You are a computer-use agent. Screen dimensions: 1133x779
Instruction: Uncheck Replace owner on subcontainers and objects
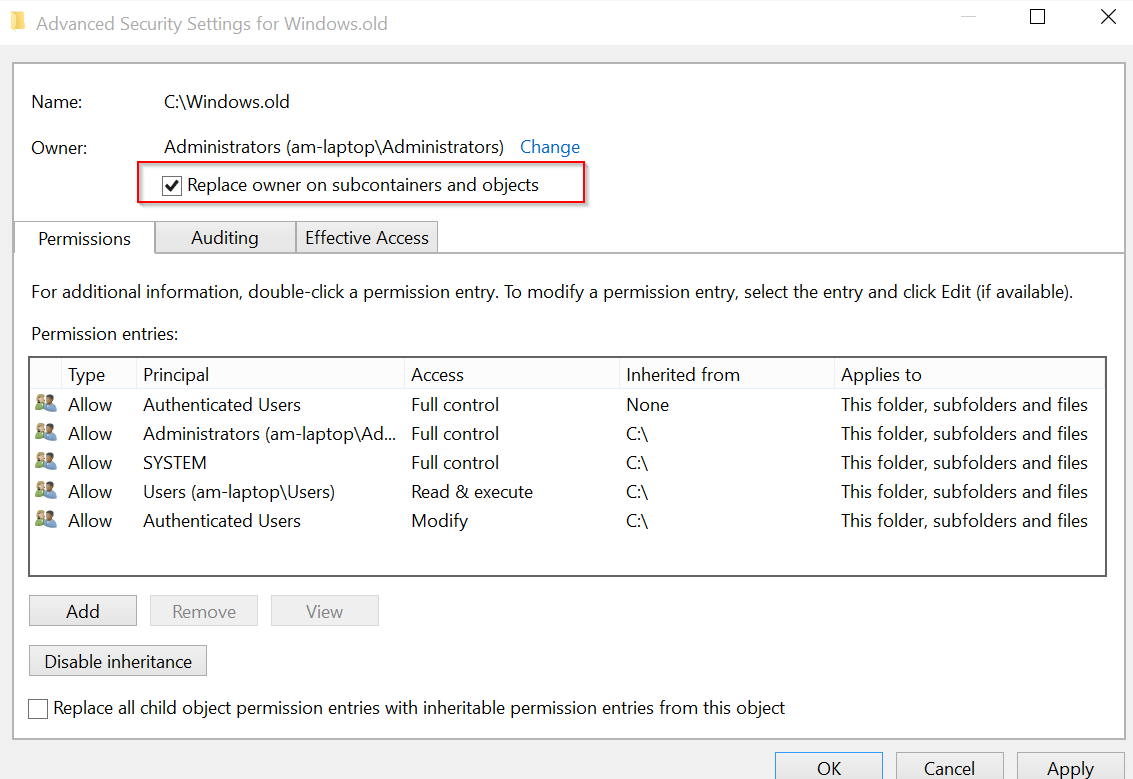pyautogui.click(x=172, y=186)
